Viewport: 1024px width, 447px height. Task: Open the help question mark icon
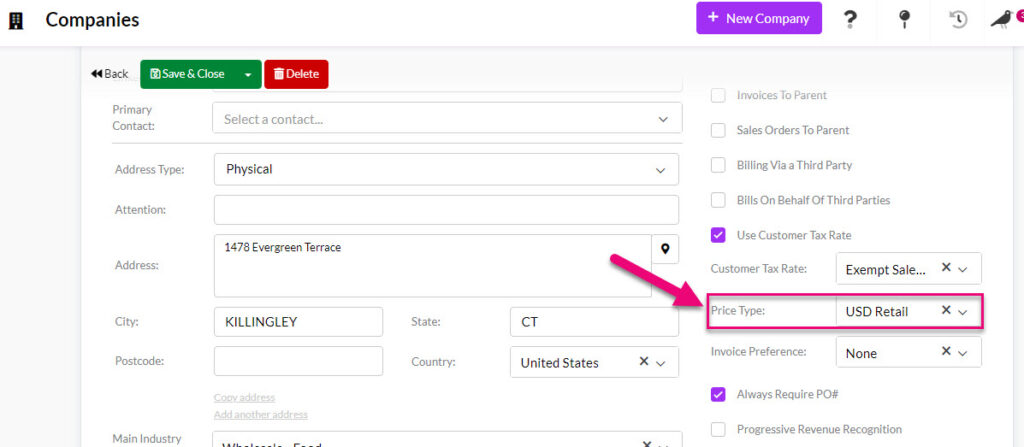click(x=850, y=19)
